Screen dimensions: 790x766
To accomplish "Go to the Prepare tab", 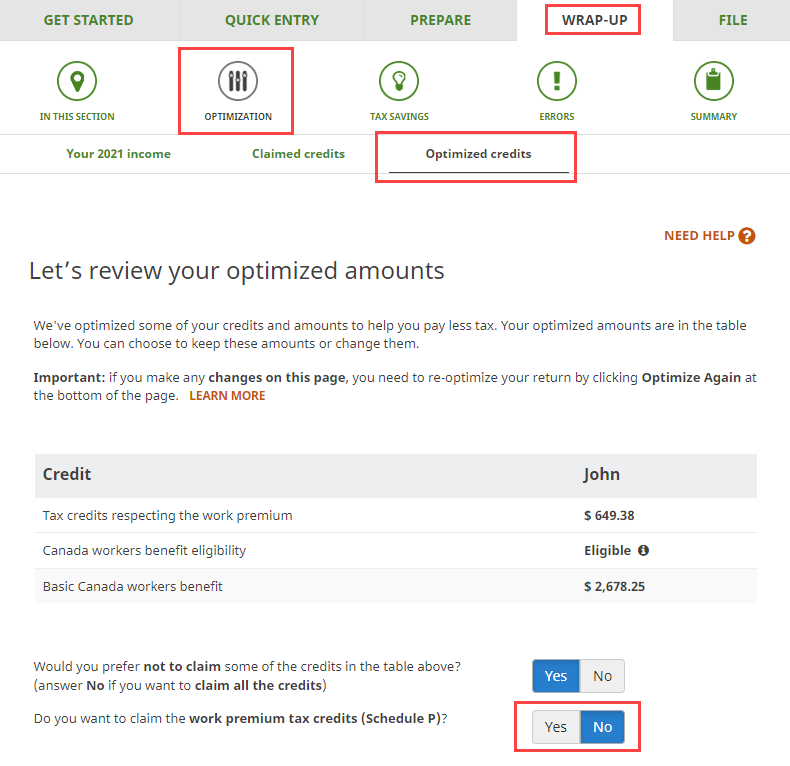I will (440, 20).
